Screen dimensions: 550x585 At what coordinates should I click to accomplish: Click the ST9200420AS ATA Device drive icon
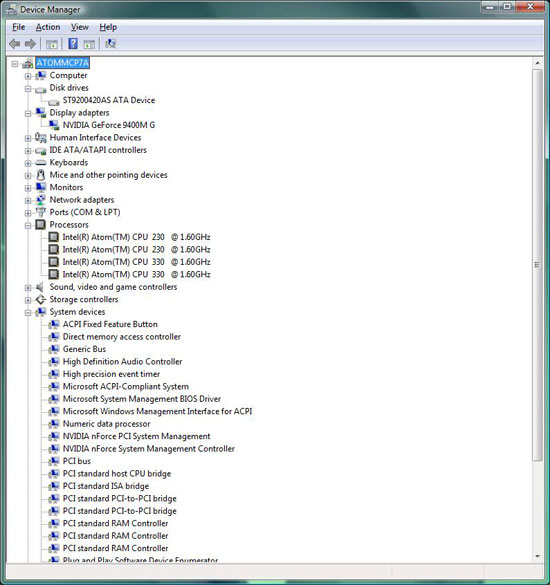(x=54, y=101)
